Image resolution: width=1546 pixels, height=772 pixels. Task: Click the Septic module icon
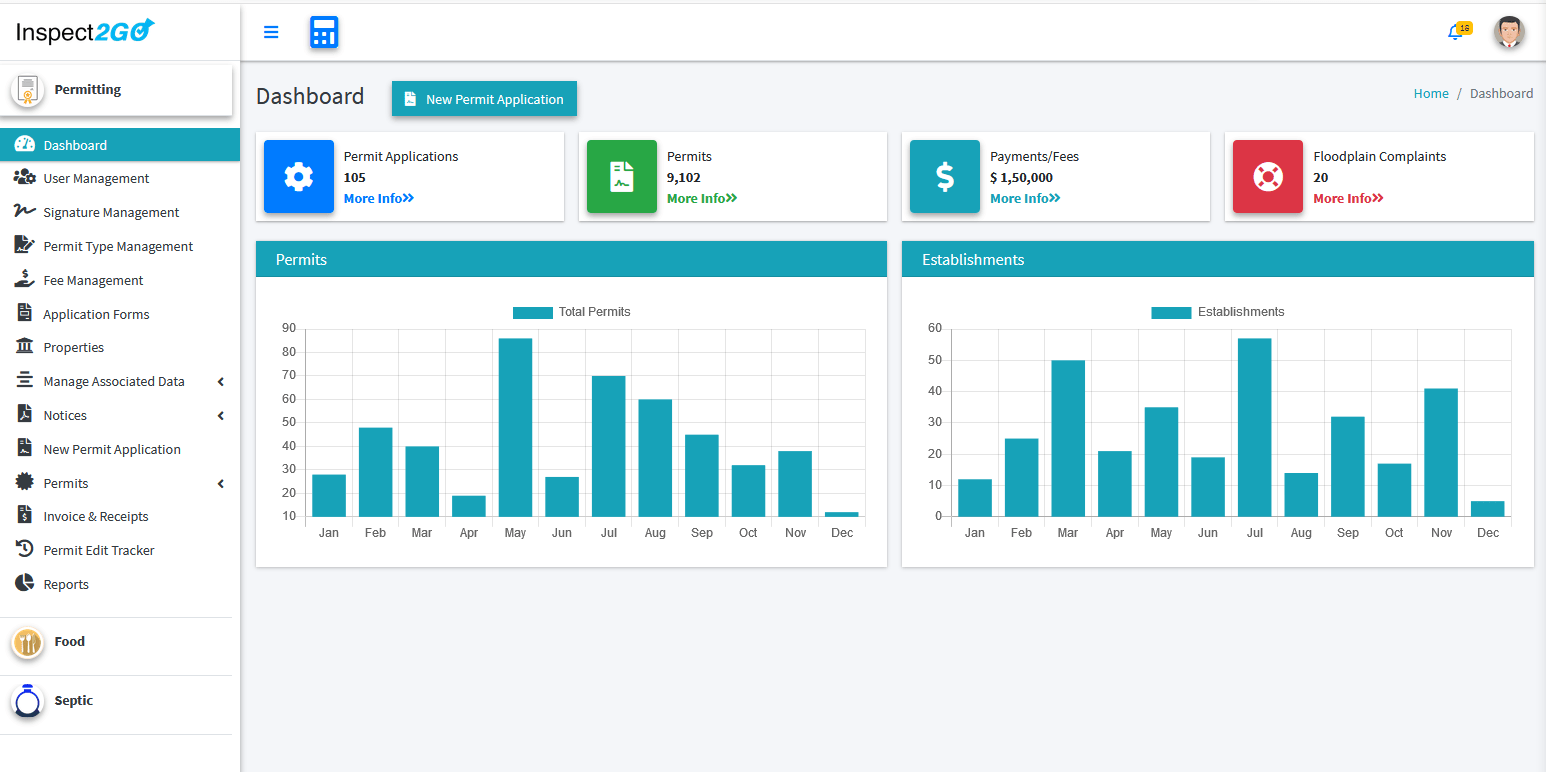coord(28,701)
